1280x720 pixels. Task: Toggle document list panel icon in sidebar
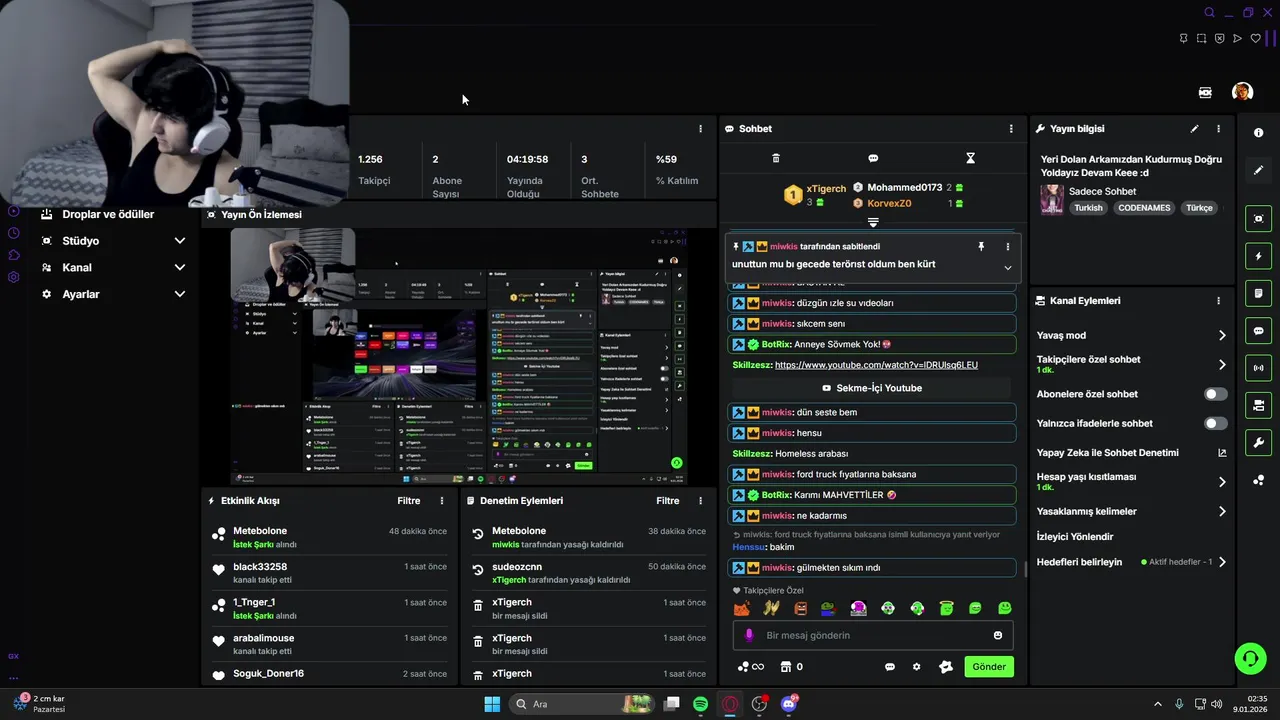1258,293
